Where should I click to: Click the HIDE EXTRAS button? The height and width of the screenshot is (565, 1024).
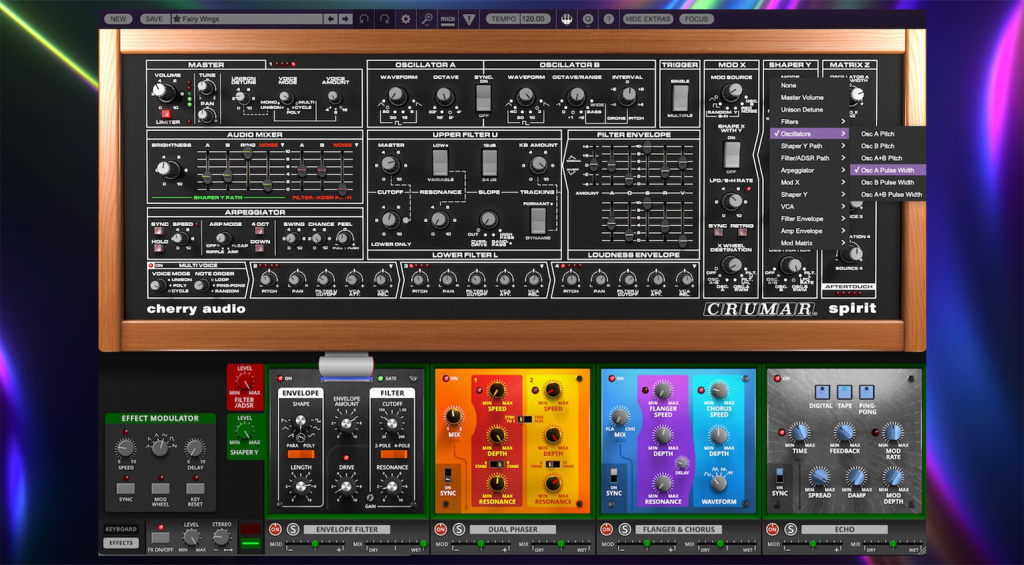pos(648,18)
